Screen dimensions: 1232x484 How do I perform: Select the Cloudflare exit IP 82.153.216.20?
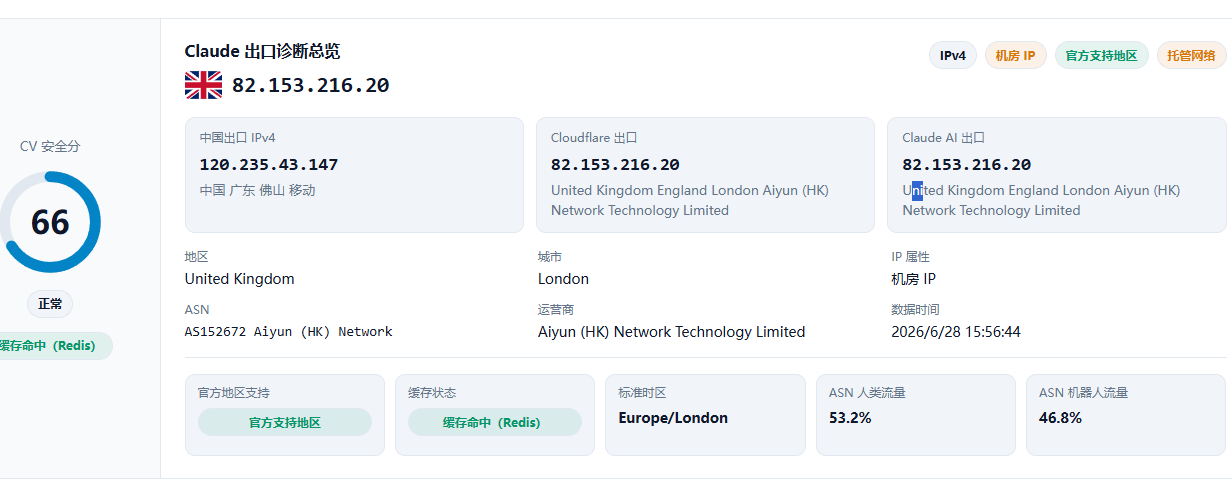coord(615,164)
